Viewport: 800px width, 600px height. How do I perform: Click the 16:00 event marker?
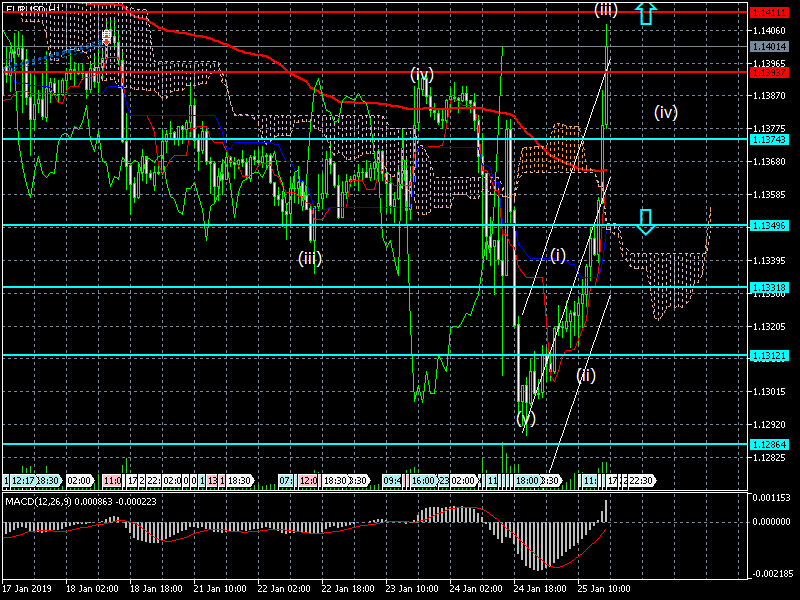(x=422, y=481)
